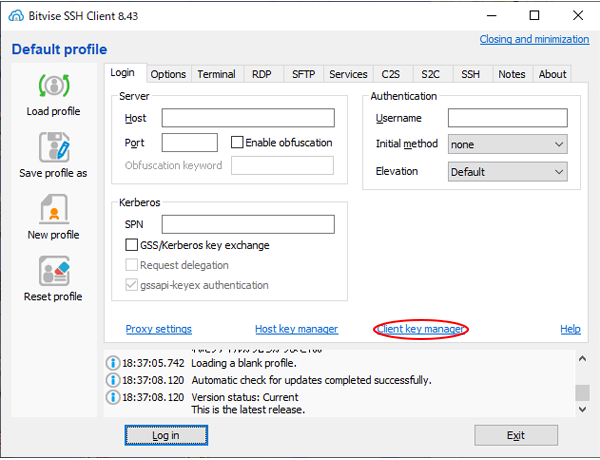The height and width of the screenshot is (460, 600).
Task: Click the Username field
Action: pyautogui.click(x=507, y=117)
